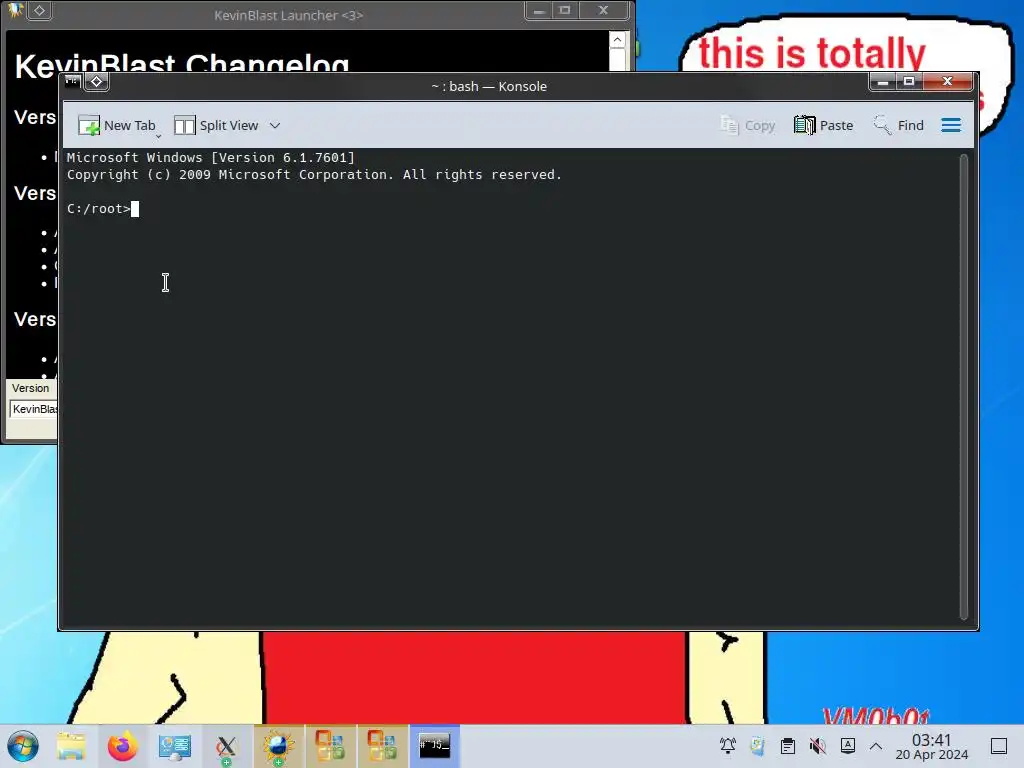Click the Microsoft Windows version text line

pyautogui.click(x=210, y=157)
